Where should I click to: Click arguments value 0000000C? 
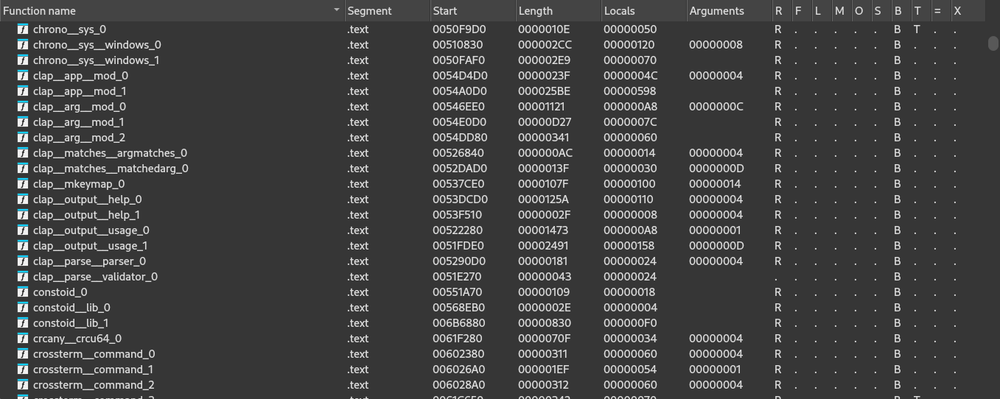tap(716, 106)
